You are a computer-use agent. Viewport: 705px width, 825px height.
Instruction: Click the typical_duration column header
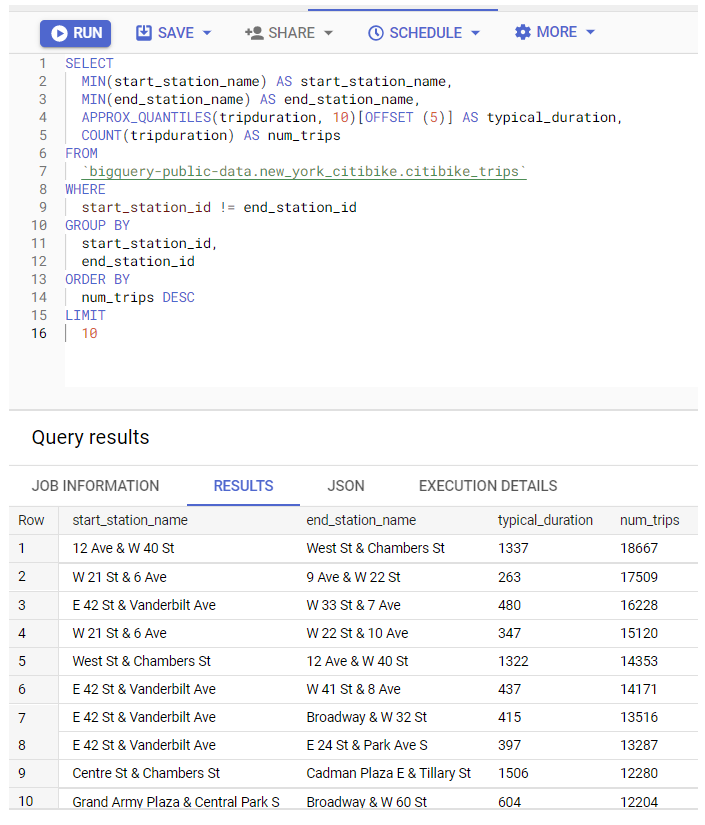(545, 520)
